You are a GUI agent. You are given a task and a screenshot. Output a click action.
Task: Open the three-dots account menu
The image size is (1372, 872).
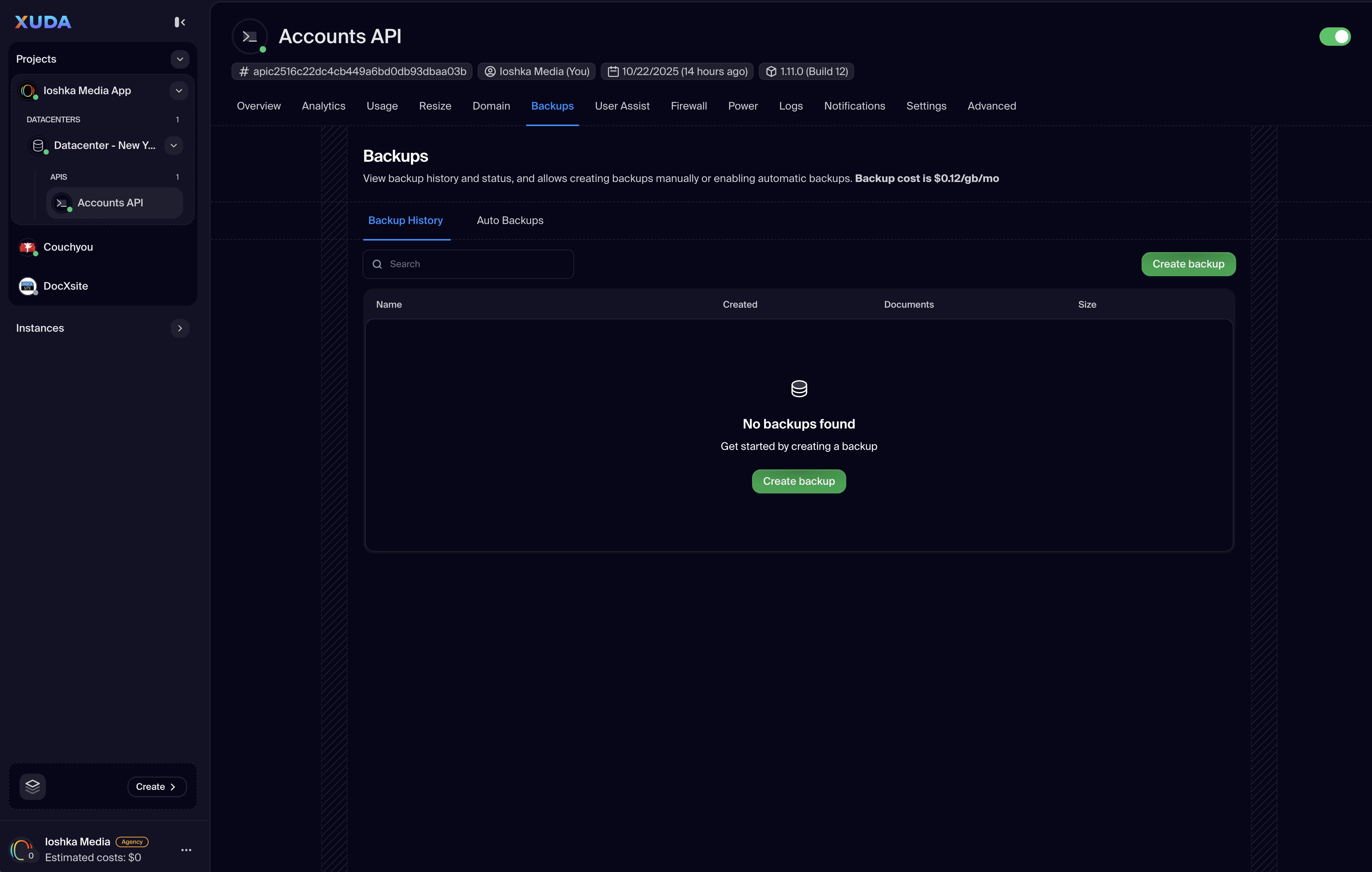[x=186, y=850]
